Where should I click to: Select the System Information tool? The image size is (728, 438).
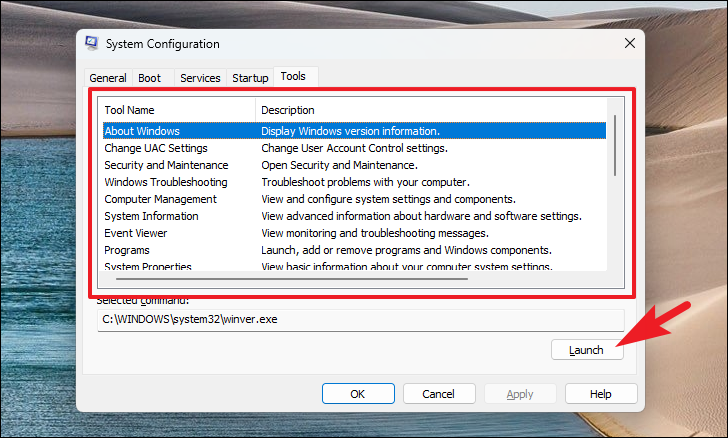click(151, 216)
